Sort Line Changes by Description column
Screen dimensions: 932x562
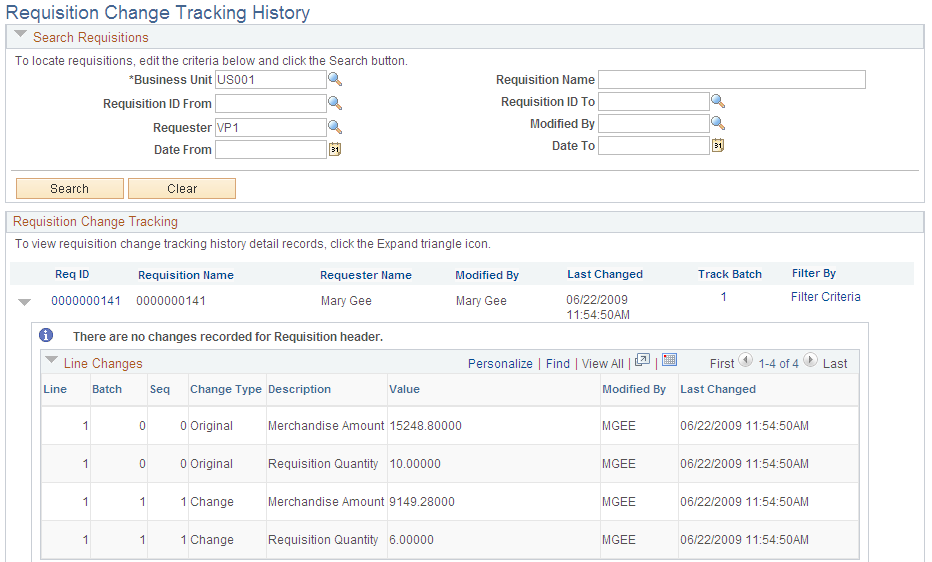tap(299, 389)
